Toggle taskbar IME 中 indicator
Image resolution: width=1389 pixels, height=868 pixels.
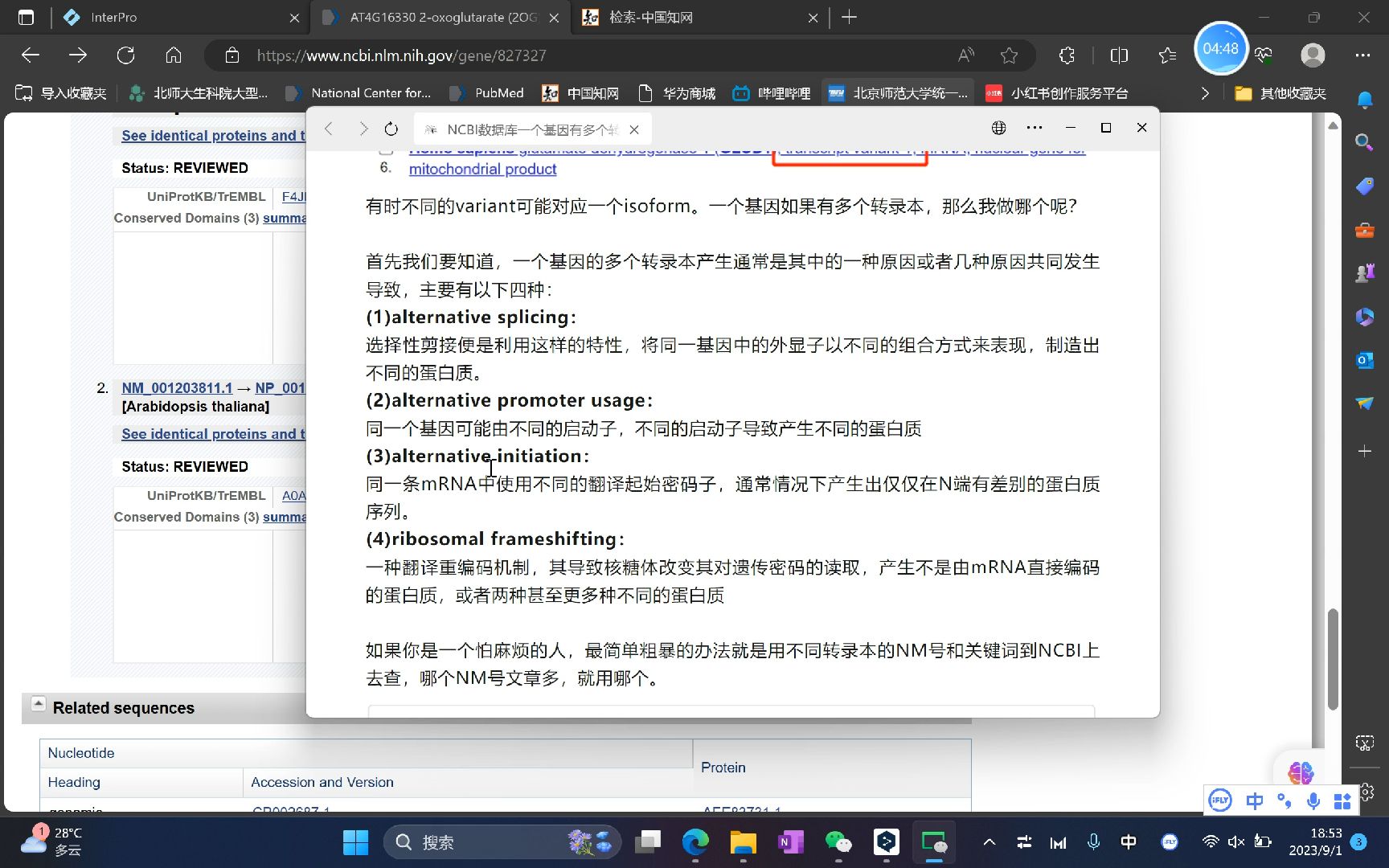point(1129,841)
